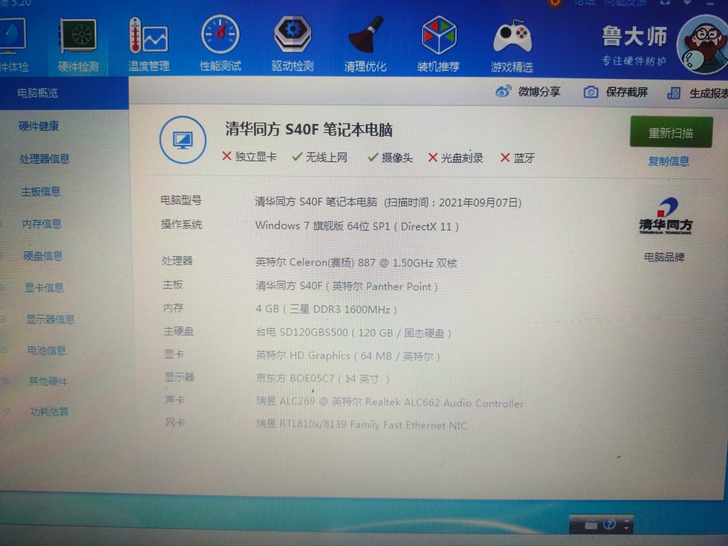
Task: Click the 电脑型号 model value line
Action: click(x=388, y=202)
